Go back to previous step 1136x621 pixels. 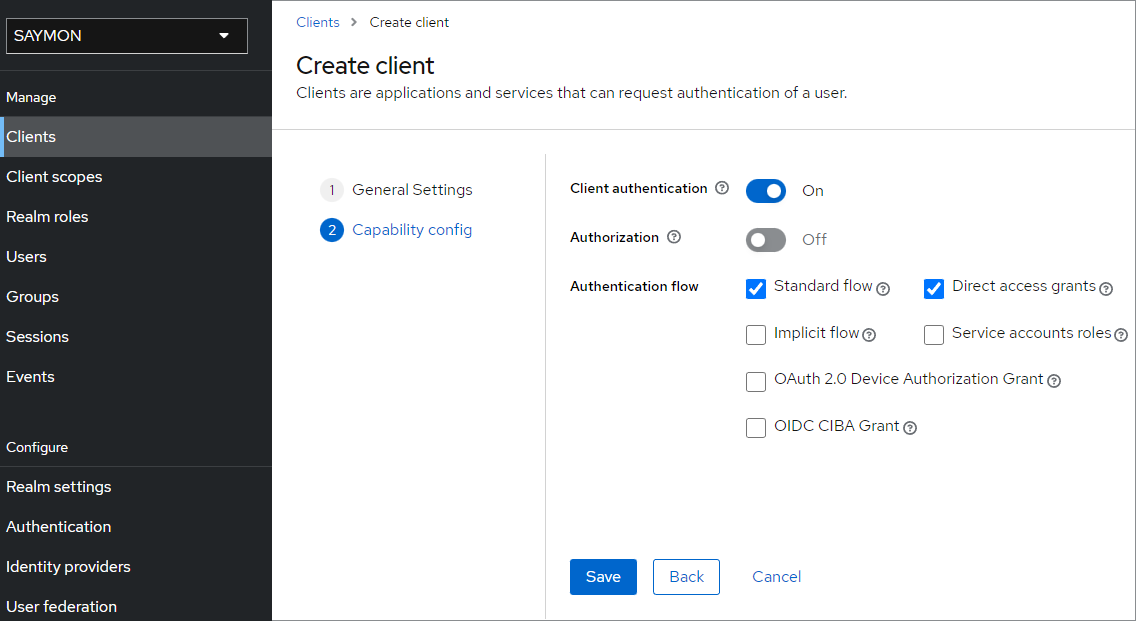click(x=686, y=577)
